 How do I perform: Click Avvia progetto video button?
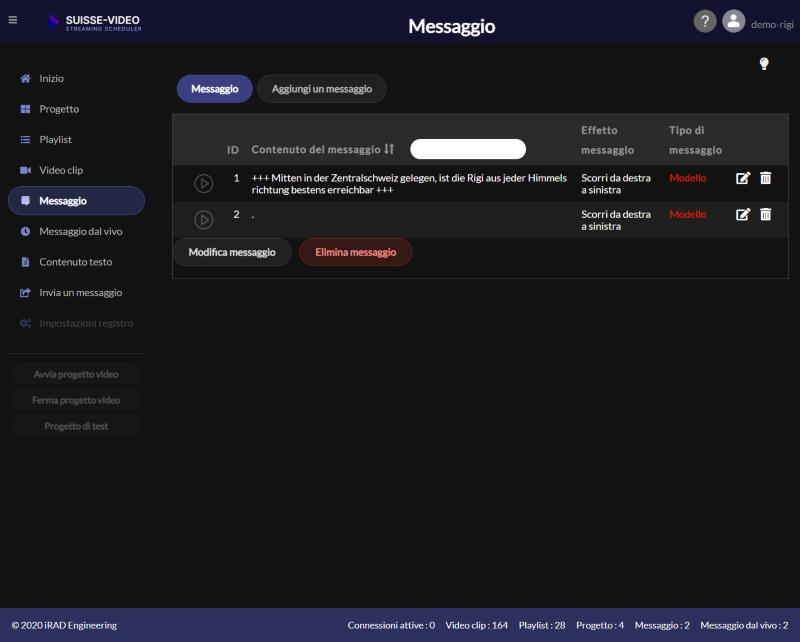coord(76,375)
